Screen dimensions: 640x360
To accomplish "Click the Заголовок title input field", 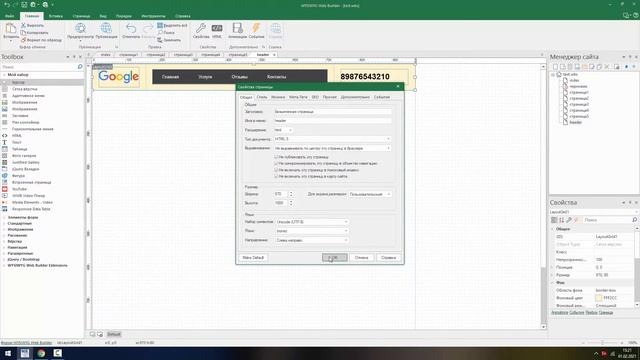I will [x=332, y=111].
